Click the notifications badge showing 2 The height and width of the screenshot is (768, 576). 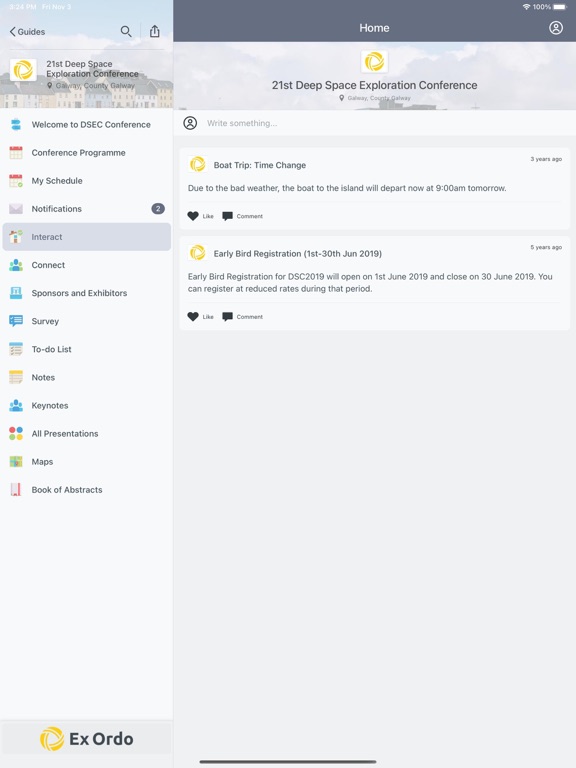point(158,209)
